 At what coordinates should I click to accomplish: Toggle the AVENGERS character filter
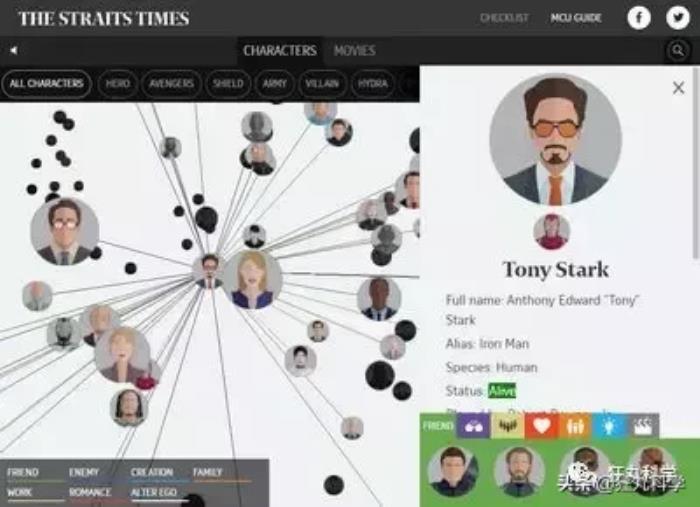[x=171, y=83]
